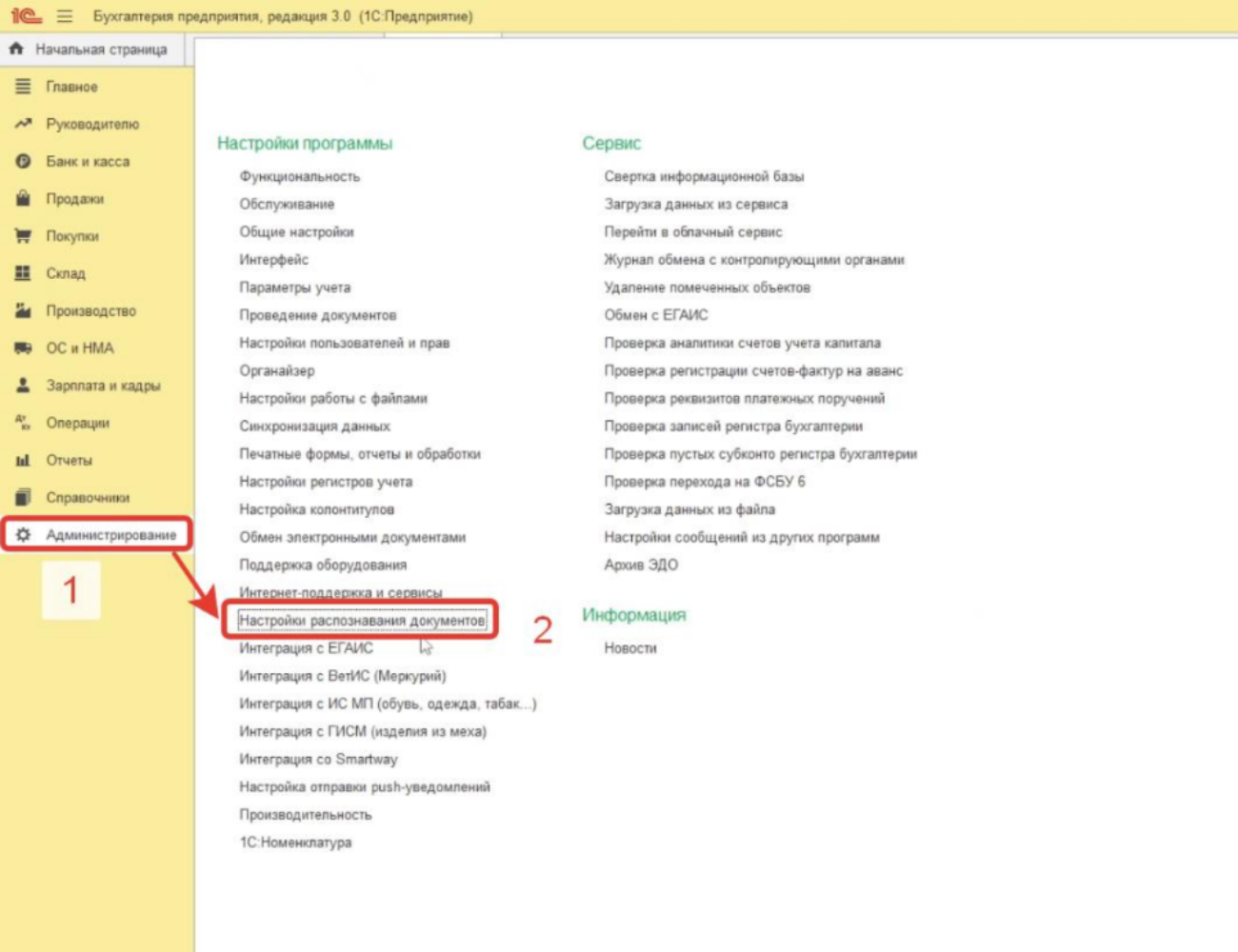The height and width of the screenshot is (952, 1238).
Task: Open Настройка колонтитулов link
Action: (x=316, y=509)
